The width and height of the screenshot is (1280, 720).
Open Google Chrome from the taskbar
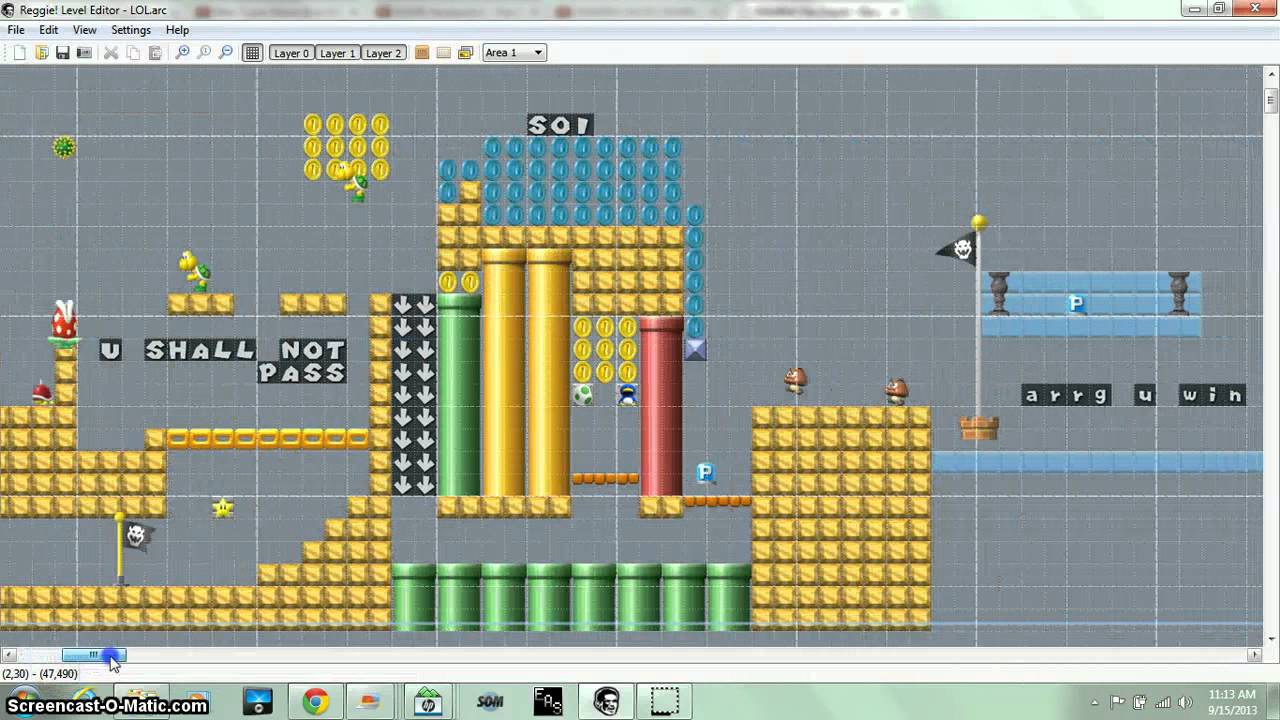[x=316, y=702]
